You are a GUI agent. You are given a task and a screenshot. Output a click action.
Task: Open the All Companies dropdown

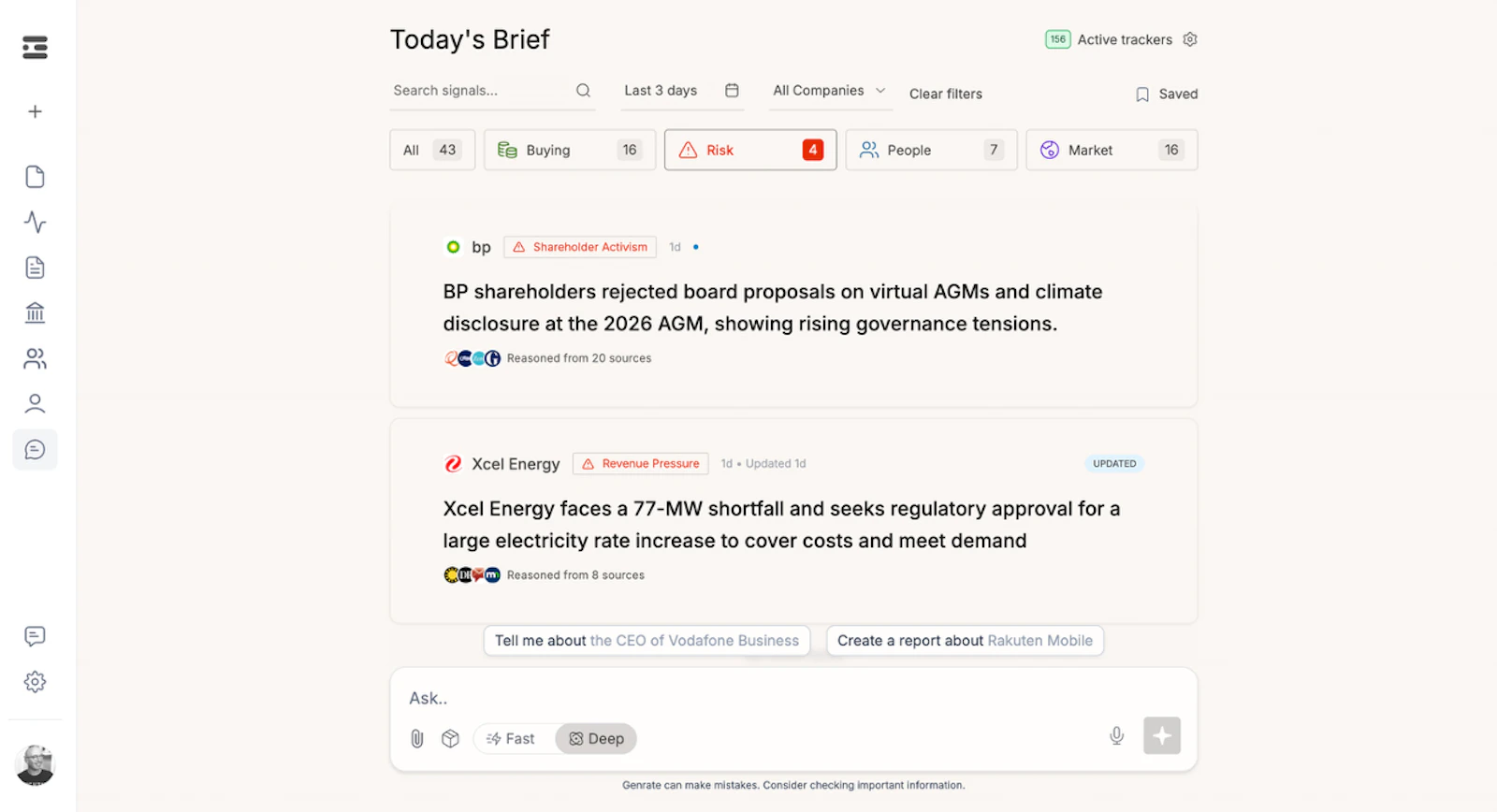[829, 91]
